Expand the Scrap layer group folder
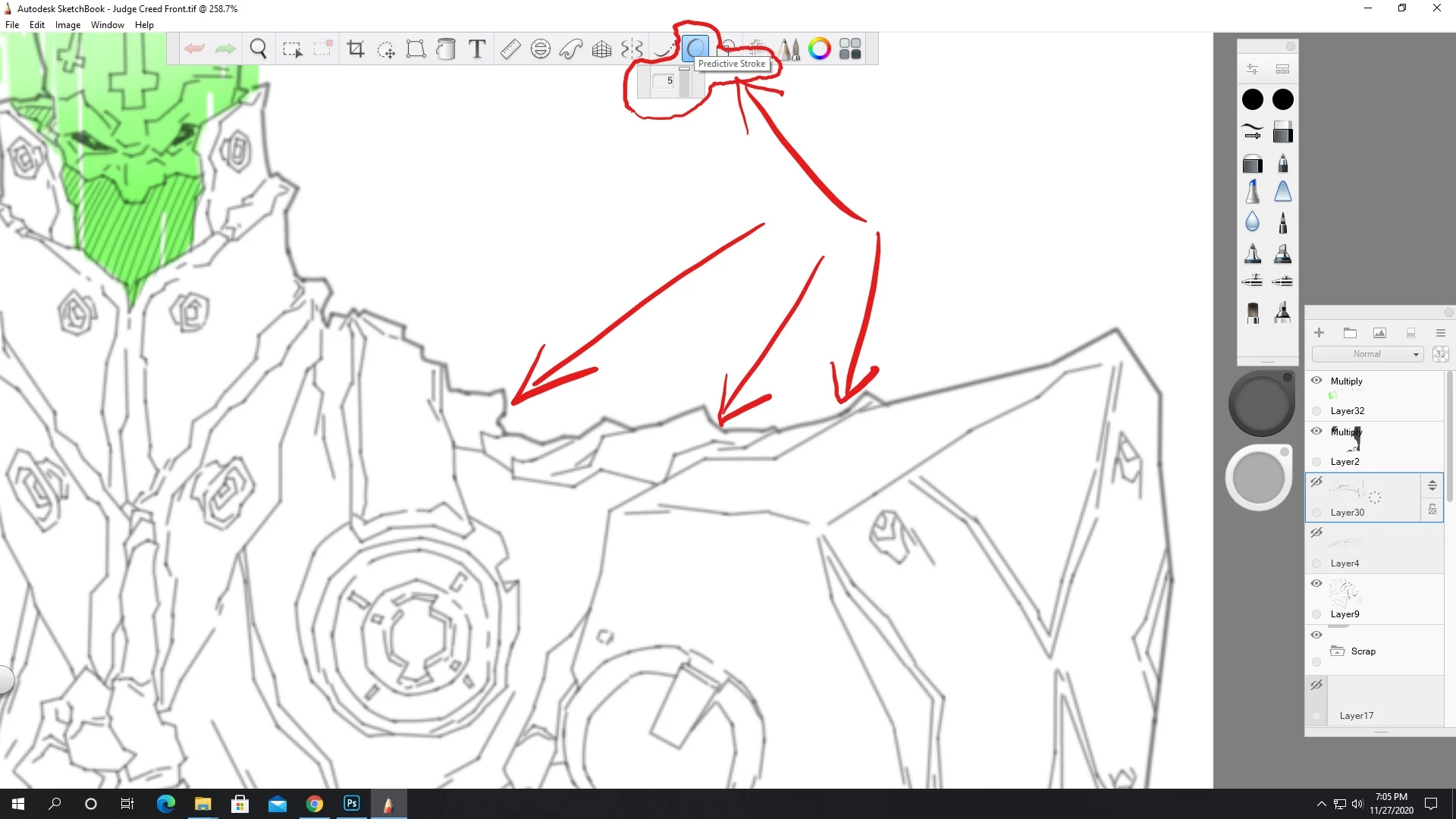This screenshot has height=819, width=1456. click(1337, 651)
